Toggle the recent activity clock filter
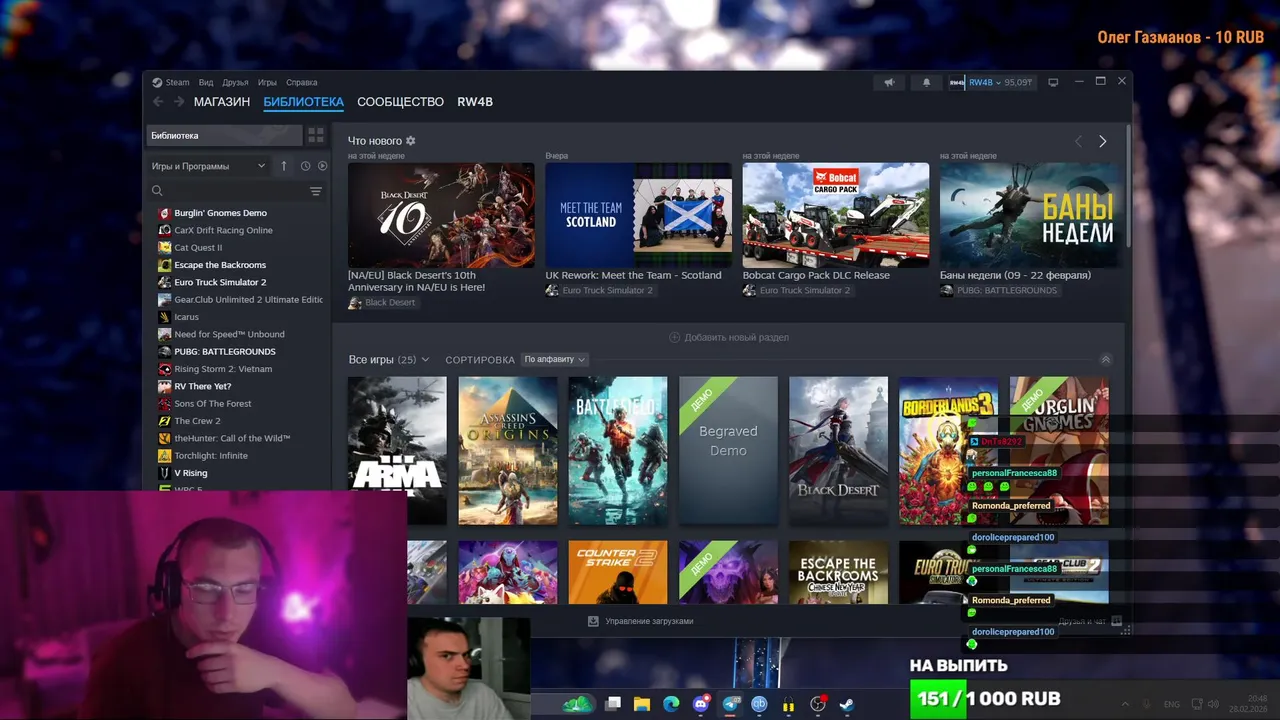Screen dimensions: 1280x720 [306, 166]
